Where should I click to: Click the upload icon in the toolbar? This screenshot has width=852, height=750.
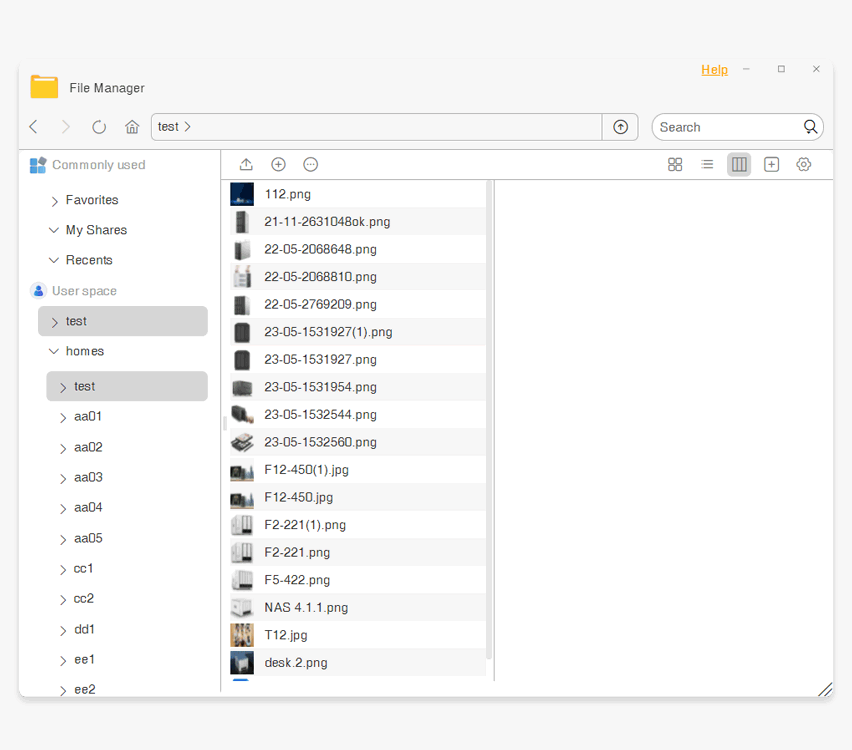coord(246,165)
